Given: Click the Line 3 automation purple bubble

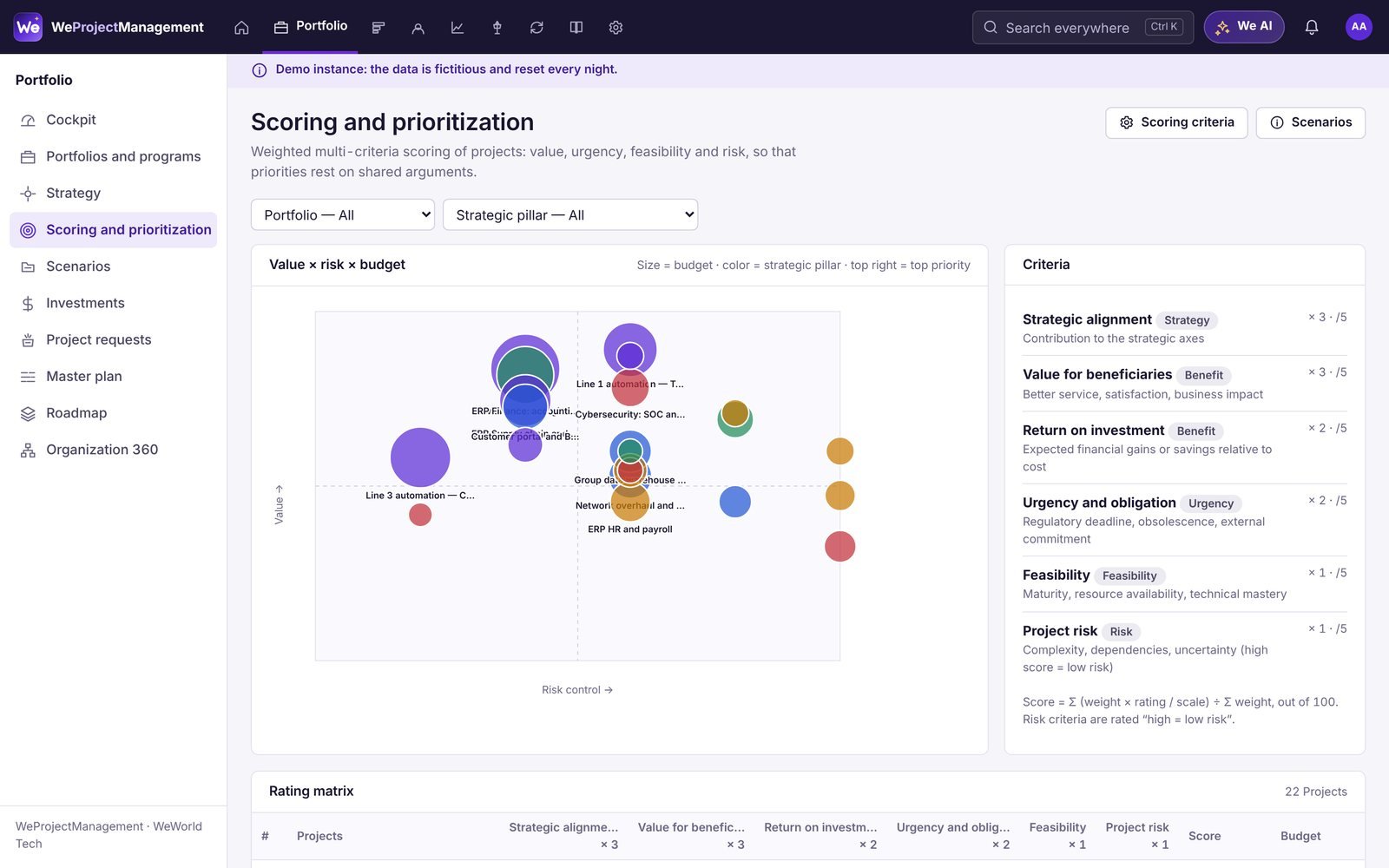Looking at the screenshot, I should pos(420,457).
